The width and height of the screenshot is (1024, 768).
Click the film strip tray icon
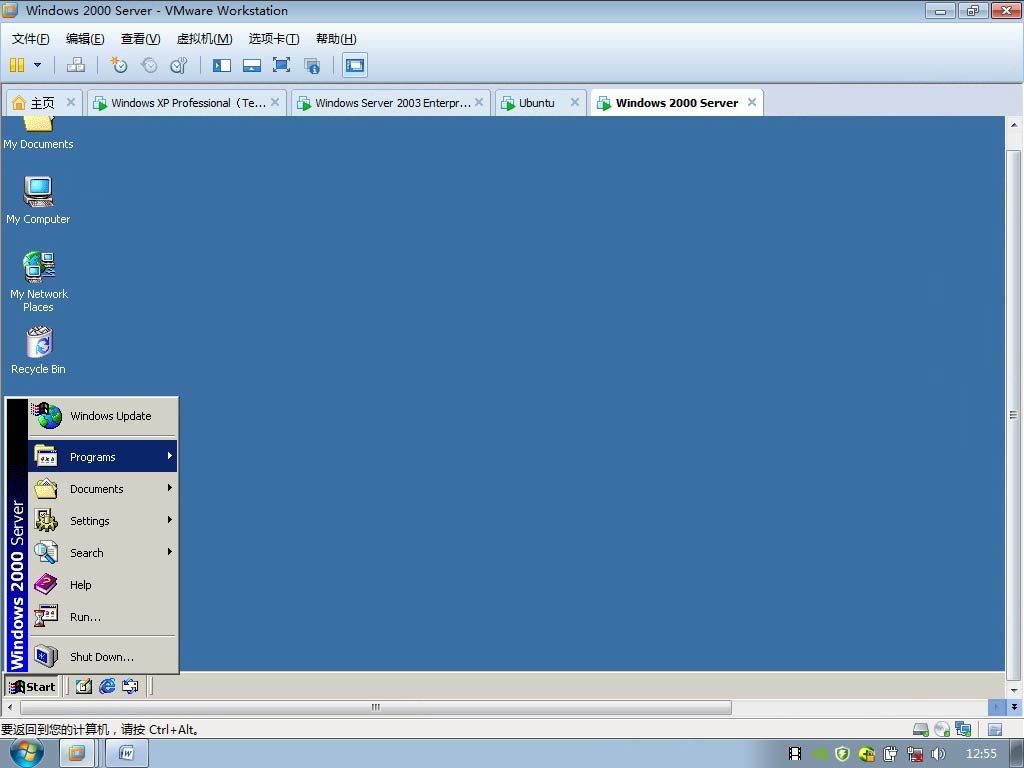point(795,754)
